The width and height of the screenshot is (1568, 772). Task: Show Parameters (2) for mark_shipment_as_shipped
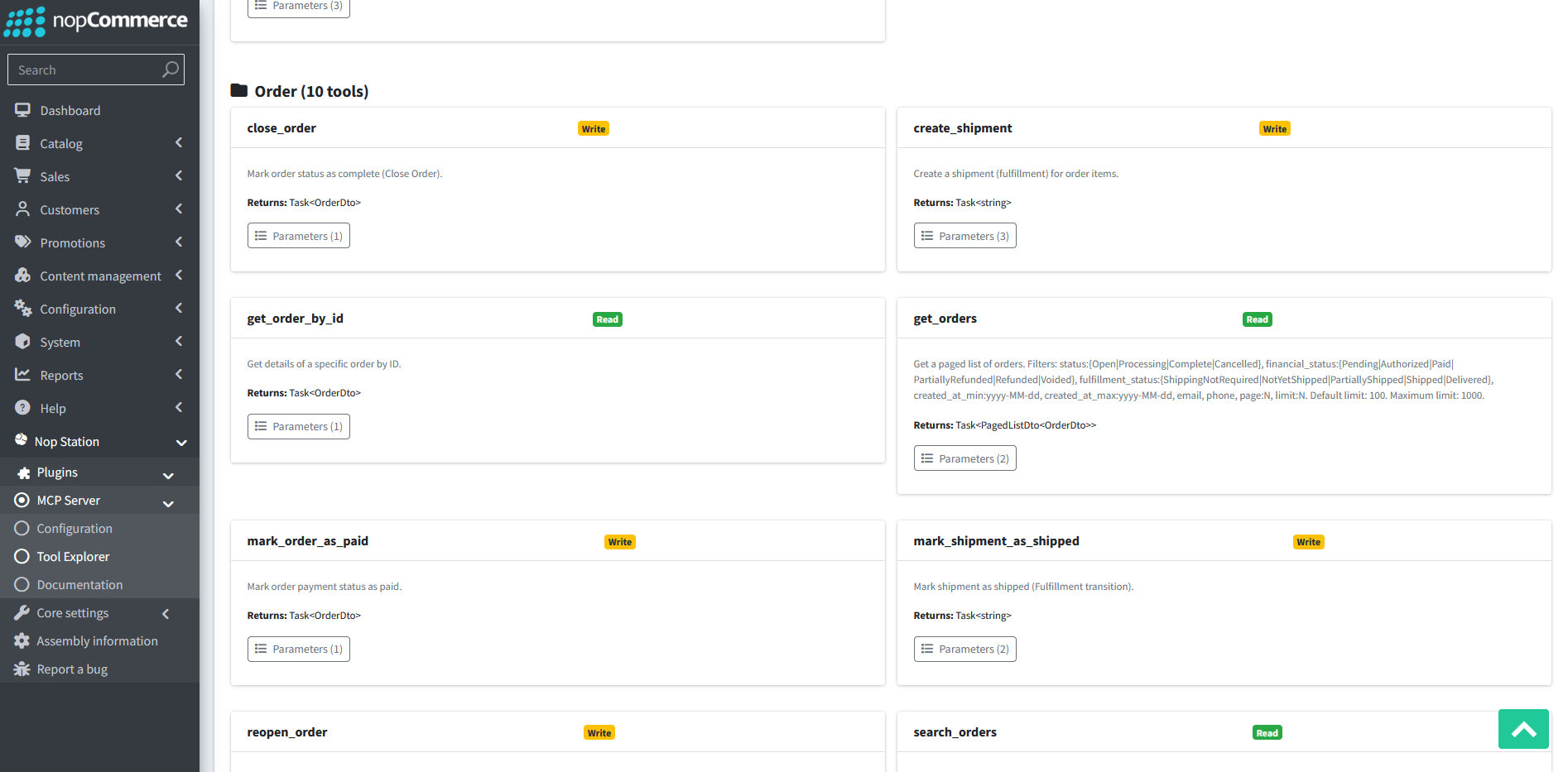click(965, 649)
